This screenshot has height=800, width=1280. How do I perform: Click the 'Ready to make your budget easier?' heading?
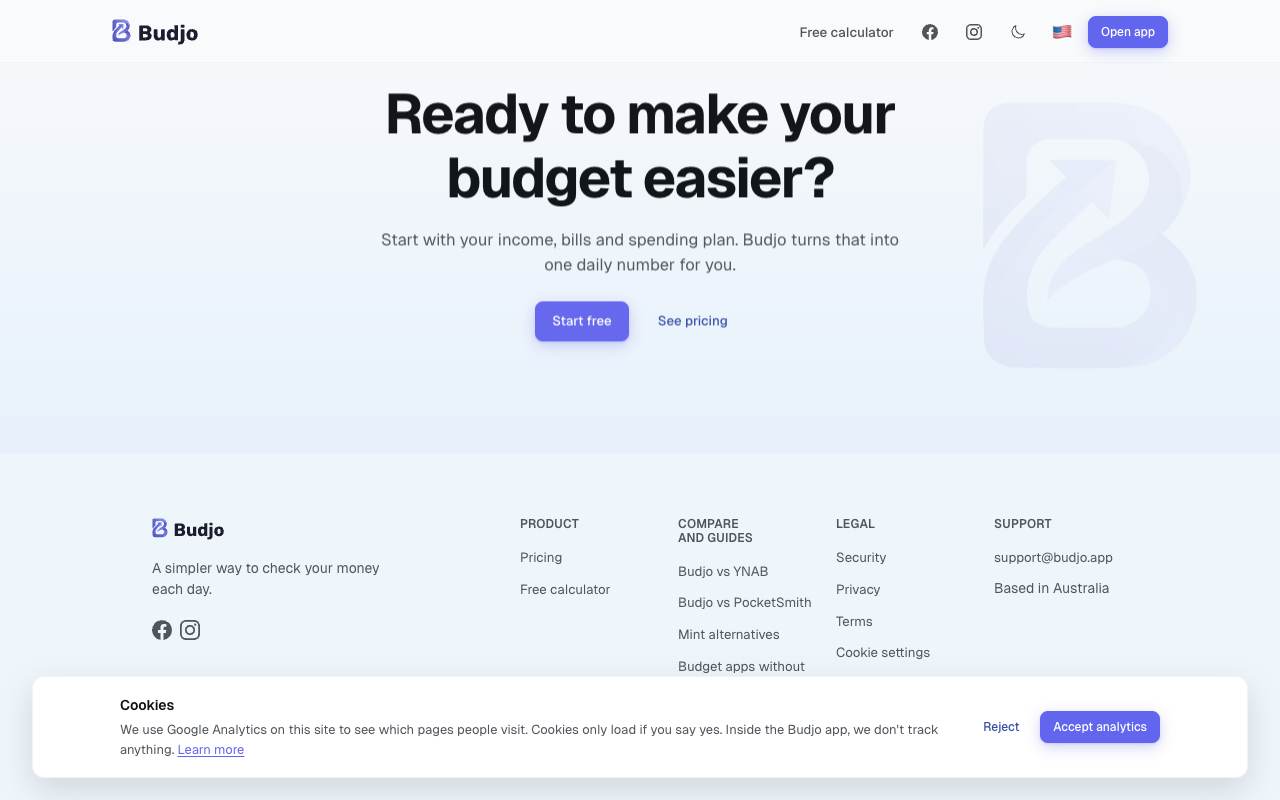(x=640, y=146)
